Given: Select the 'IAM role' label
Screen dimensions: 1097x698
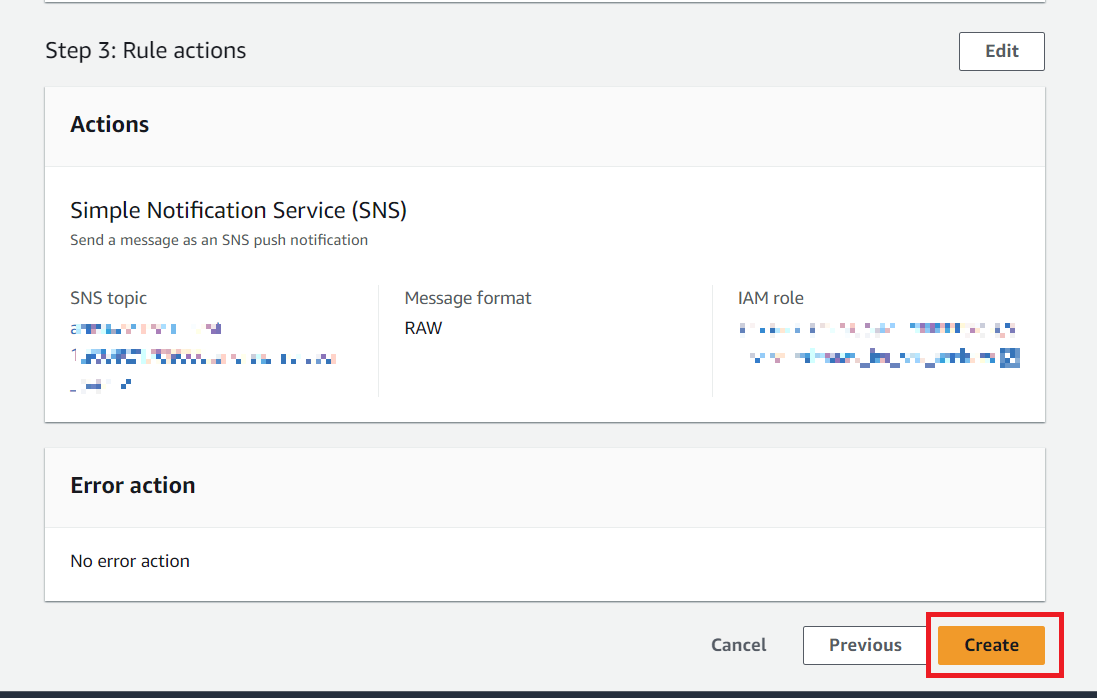Looking at the screenshot, I should click(770, 298).
